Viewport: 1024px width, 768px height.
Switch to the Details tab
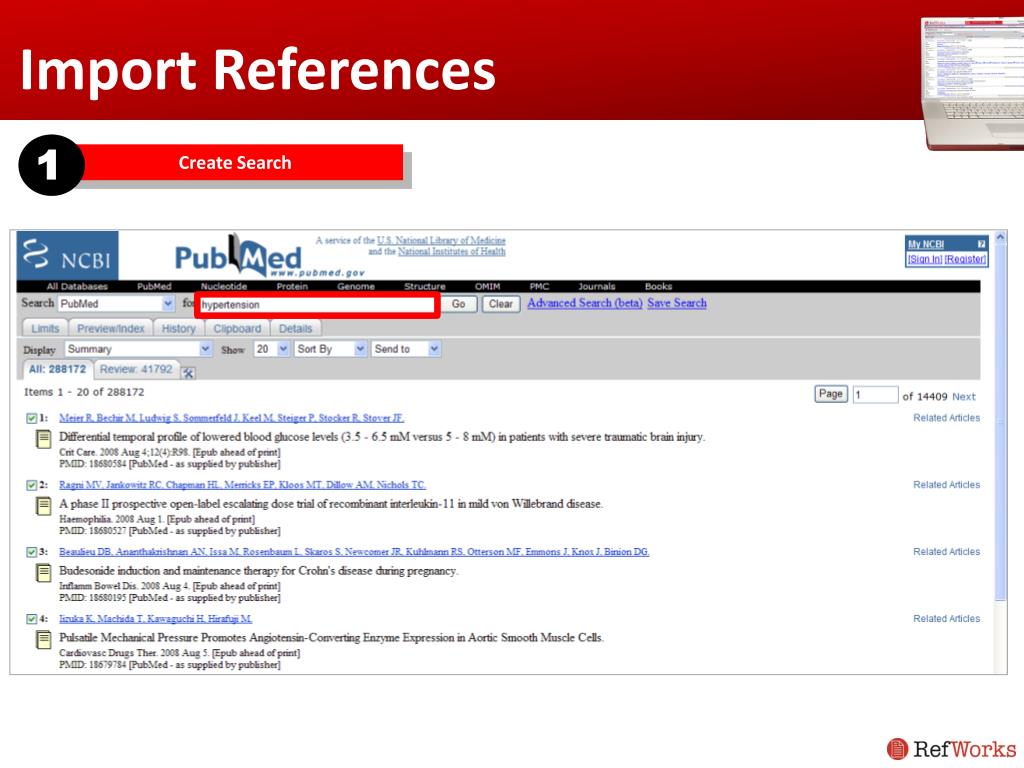click(295, 328)
